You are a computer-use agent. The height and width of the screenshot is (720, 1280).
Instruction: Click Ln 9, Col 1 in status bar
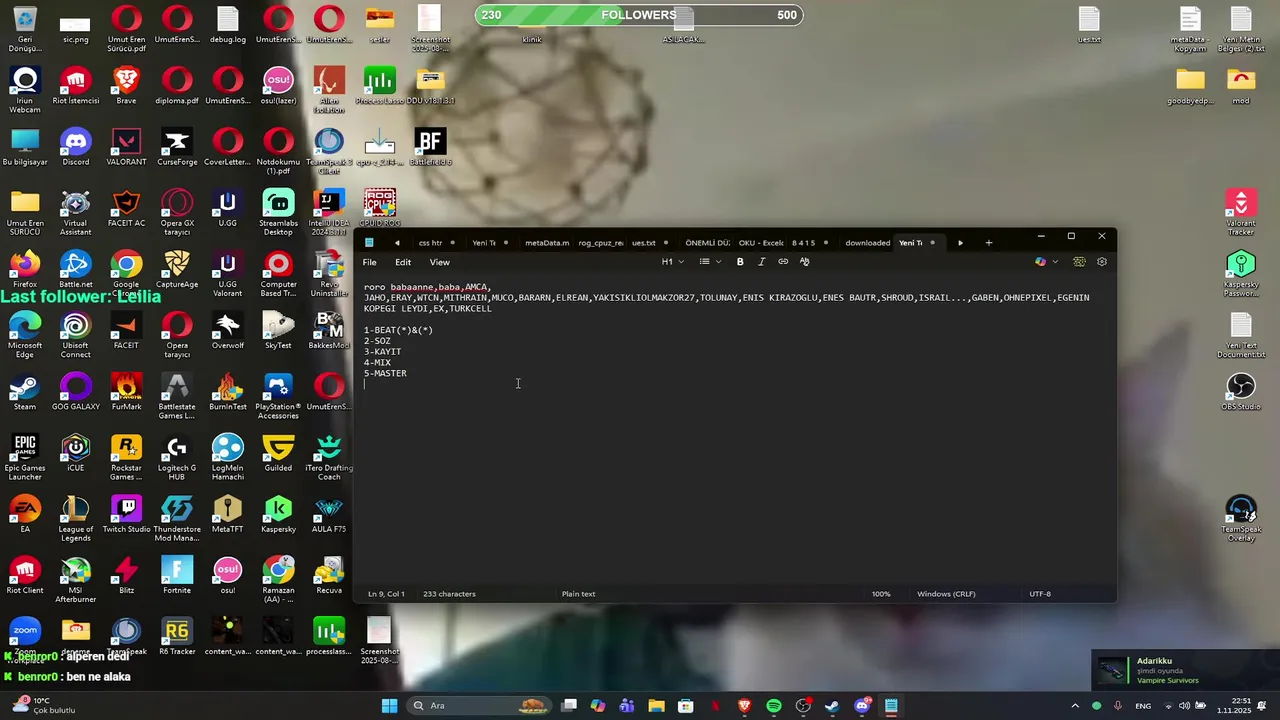pyautogui.click(x=386, y=594)
